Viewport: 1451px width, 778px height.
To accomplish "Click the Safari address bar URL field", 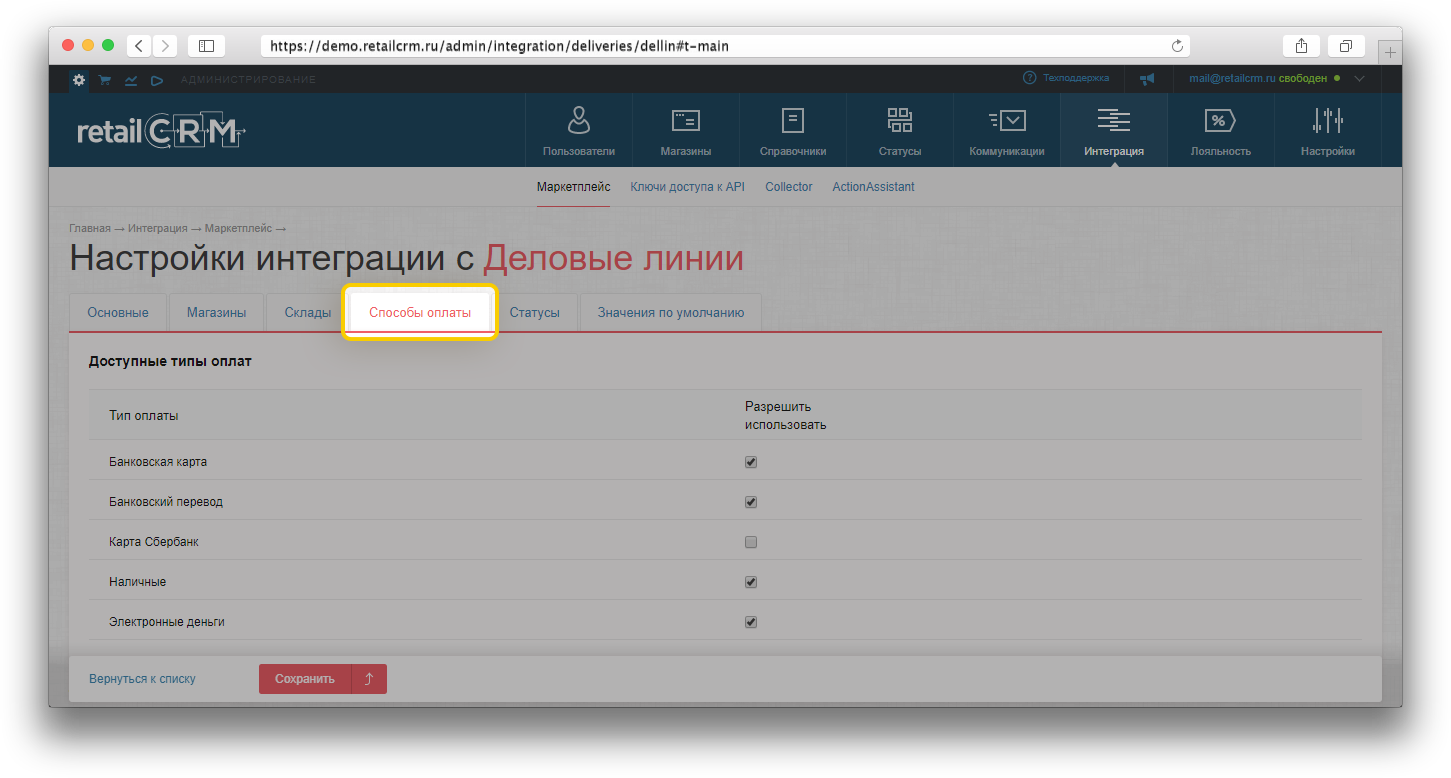I will pyautogui.click(x=726, y=46).
